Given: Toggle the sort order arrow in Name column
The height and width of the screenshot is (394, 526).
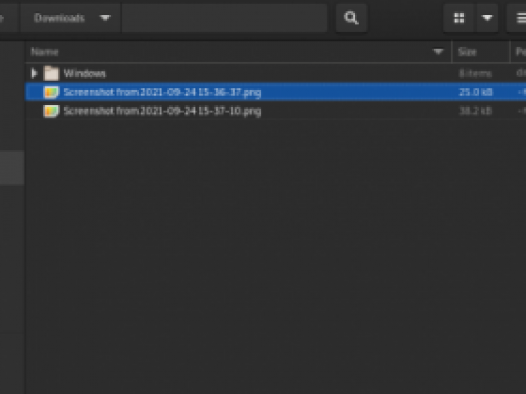Looking at the screenshot, I should 438,52.
